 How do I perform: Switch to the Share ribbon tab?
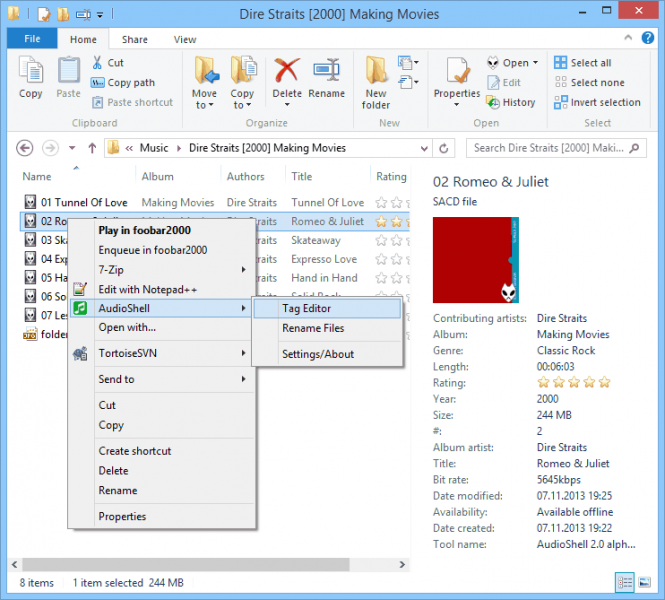[134, 39]
